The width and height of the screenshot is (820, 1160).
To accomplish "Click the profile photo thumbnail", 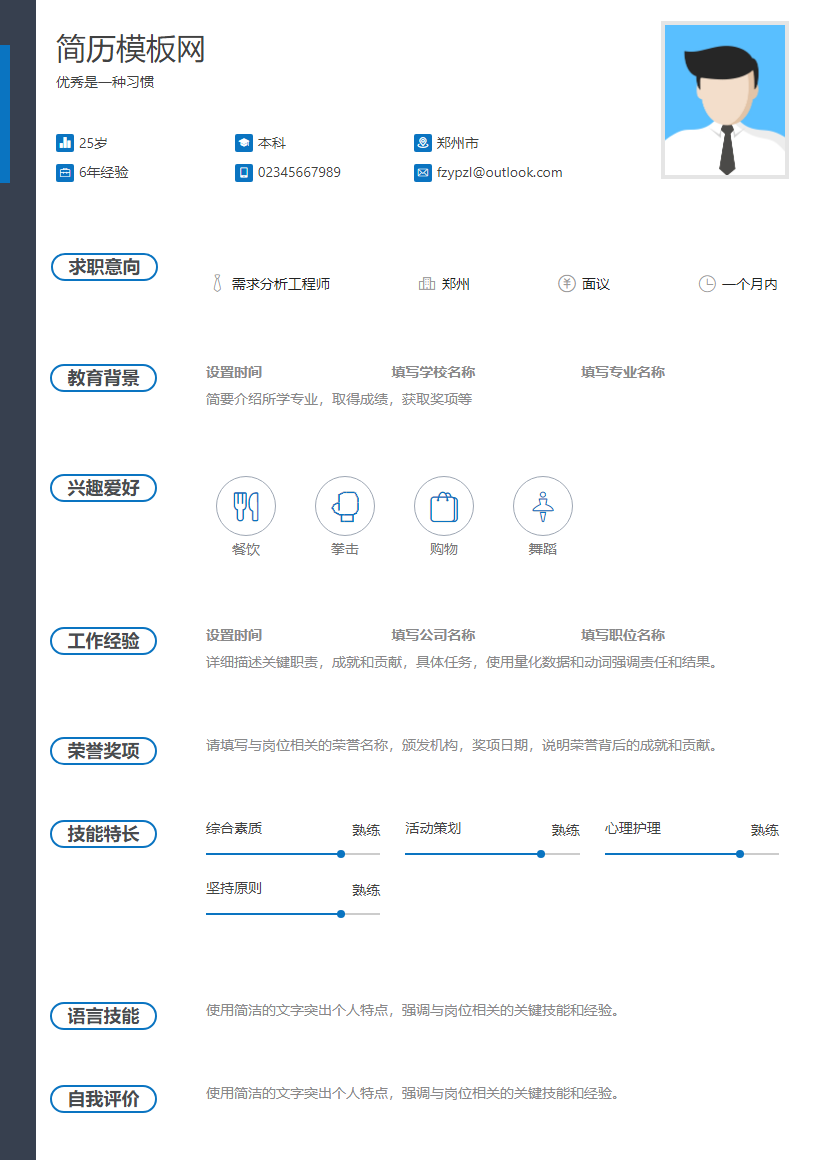I will click(724, 100).
